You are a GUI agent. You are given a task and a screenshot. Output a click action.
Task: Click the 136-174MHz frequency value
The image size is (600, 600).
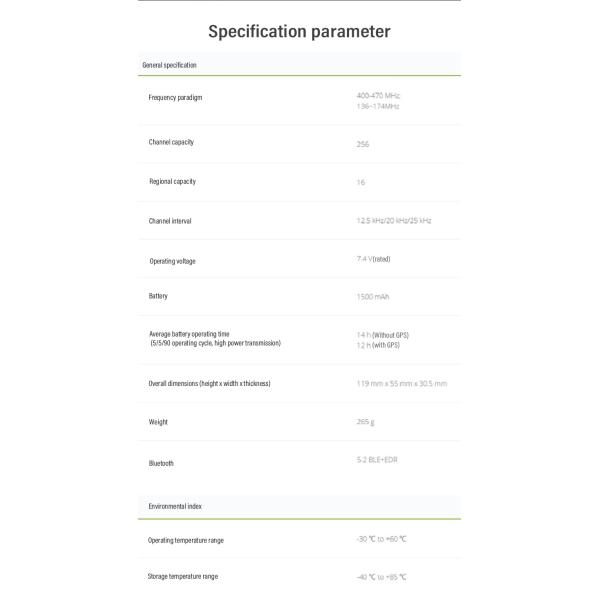click(378, 105)
